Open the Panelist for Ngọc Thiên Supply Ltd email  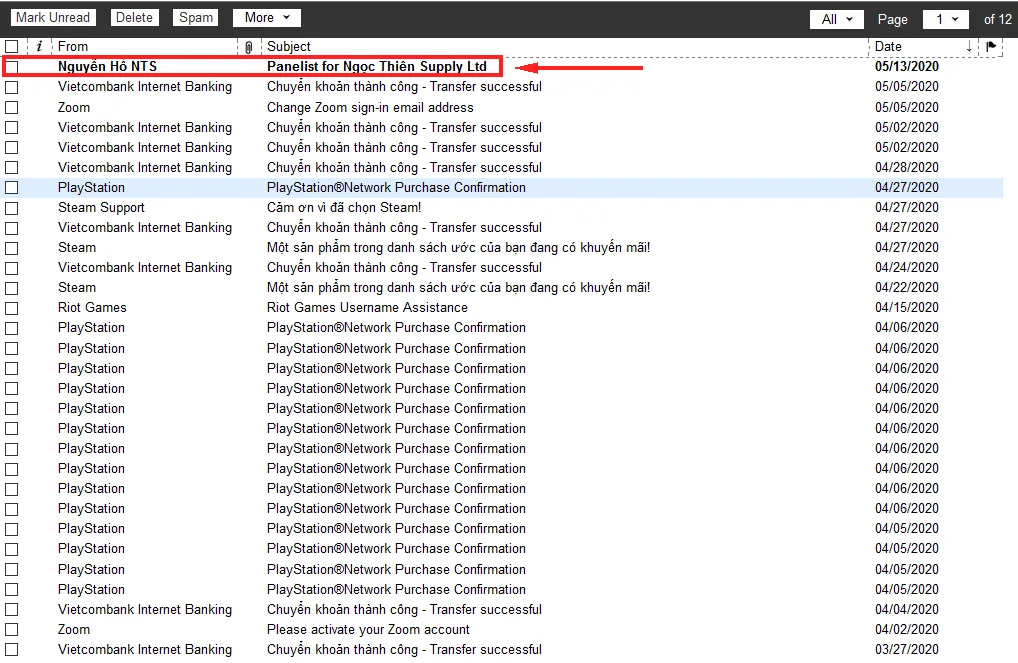[376, 66]
